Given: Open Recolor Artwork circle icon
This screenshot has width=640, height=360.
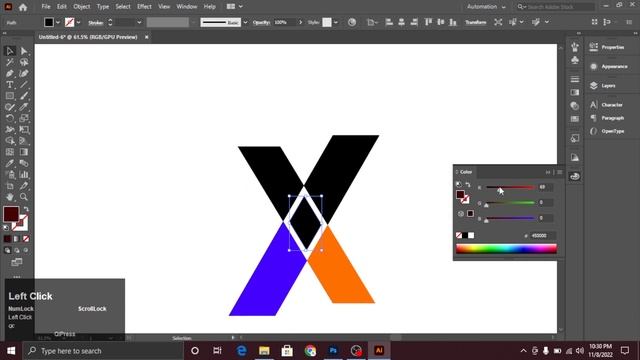Looking at the screenshot, I should (x=352, y=22).
